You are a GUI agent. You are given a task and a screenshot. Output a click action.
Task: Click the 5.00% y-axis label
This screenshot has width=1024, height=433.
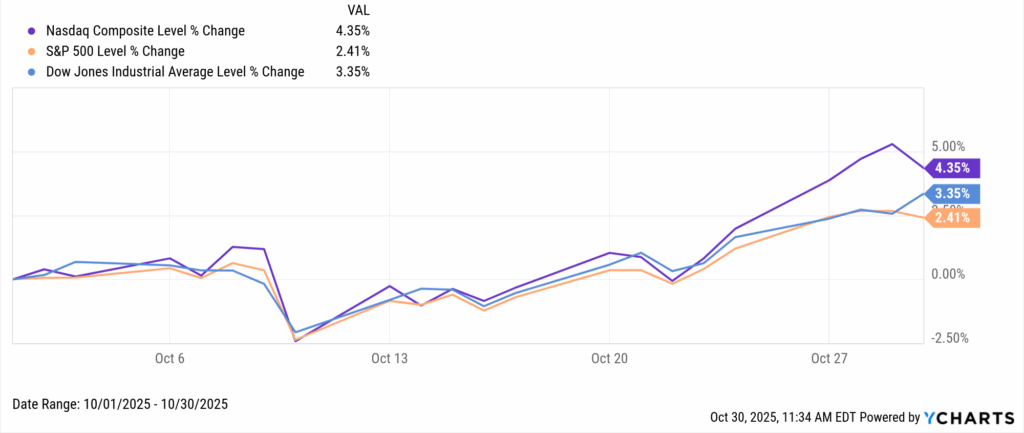point(950,145)
